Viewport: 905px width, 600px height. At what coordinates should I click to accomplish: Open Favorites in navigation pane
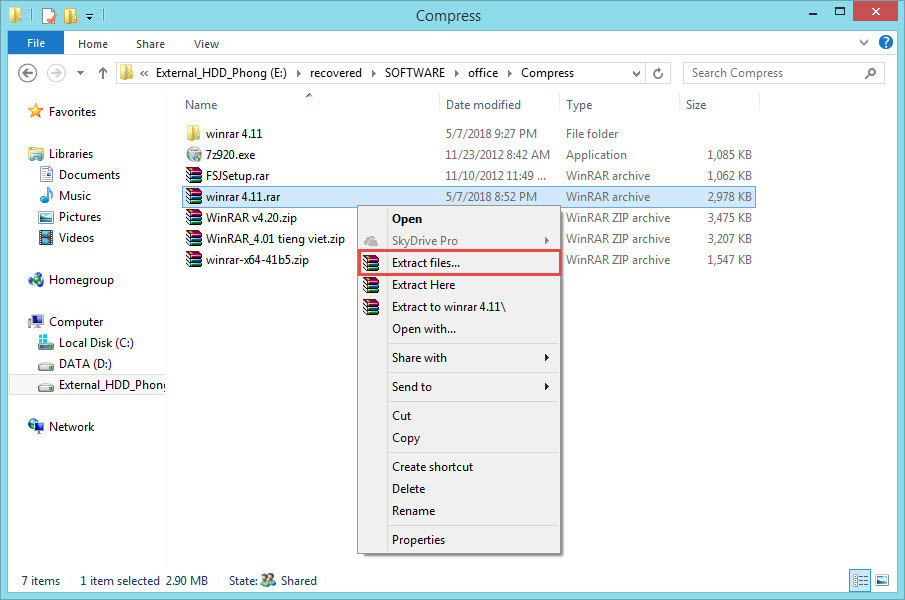click(72, 112)
